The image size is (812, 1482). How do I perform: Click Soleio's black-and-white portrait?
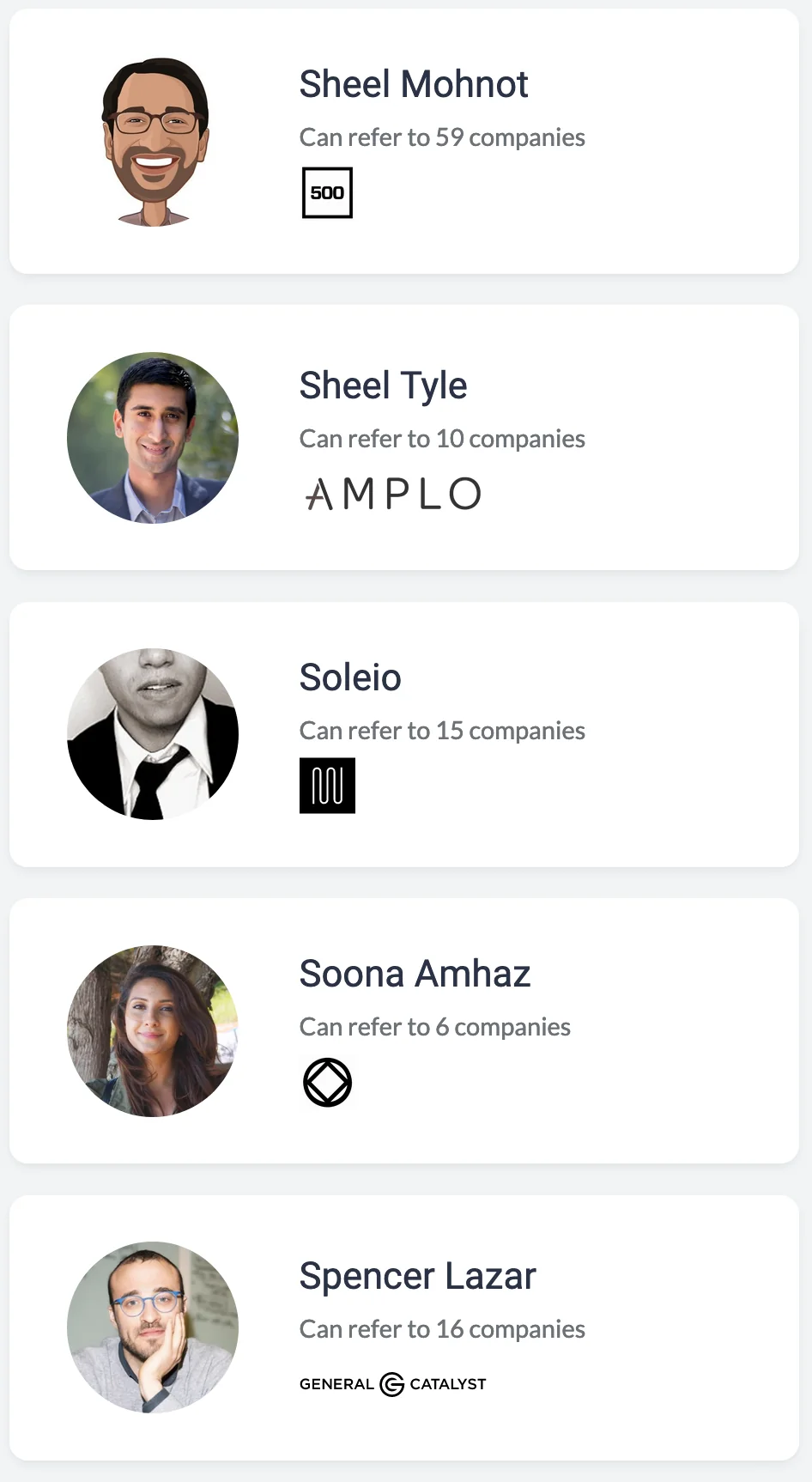[x=153, y=733]
